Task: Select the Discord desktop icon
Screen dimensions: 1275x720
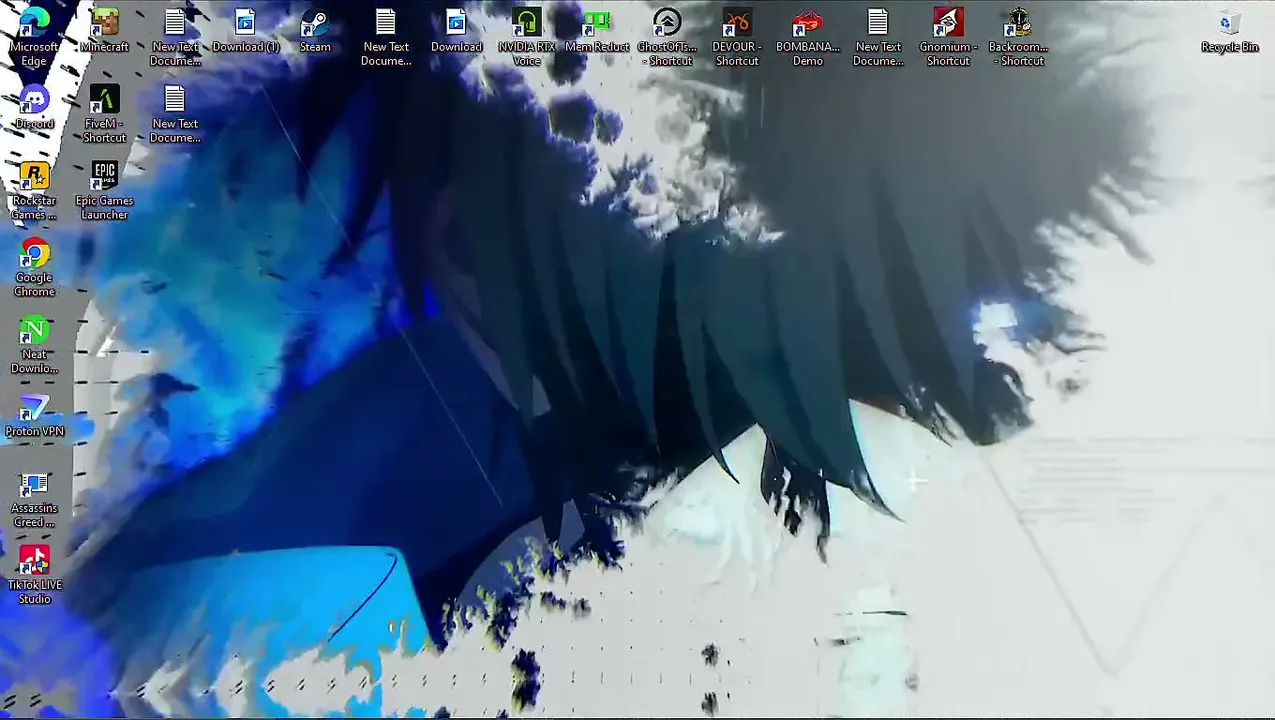Action: pyautogui.click(x=34, y=107)
